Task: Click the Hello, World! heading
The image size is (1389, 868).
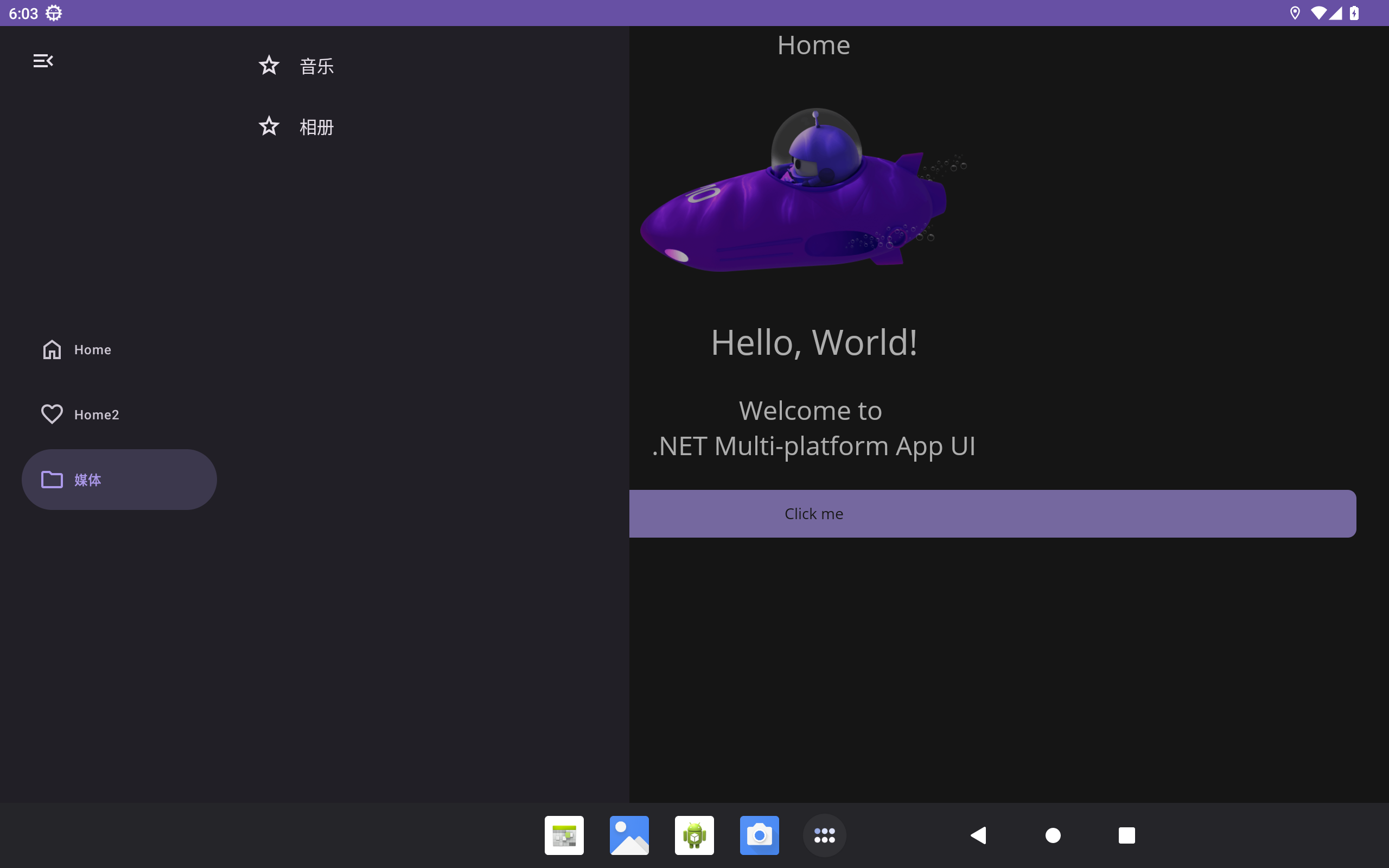Action: point(814,343)
